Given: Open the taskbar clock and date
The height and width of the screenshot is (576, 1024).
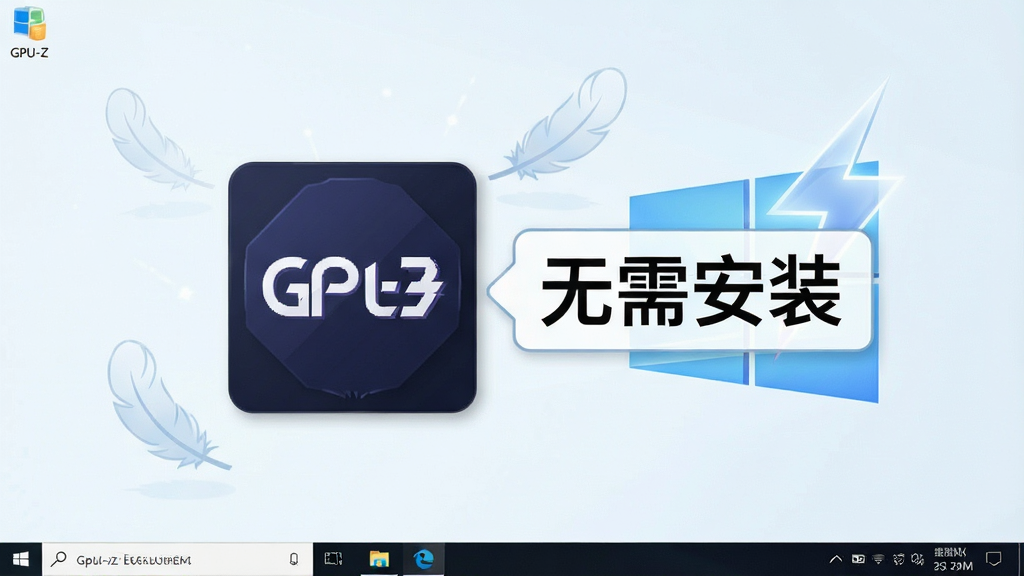Looking at the screenshot, I should point(953,559).
